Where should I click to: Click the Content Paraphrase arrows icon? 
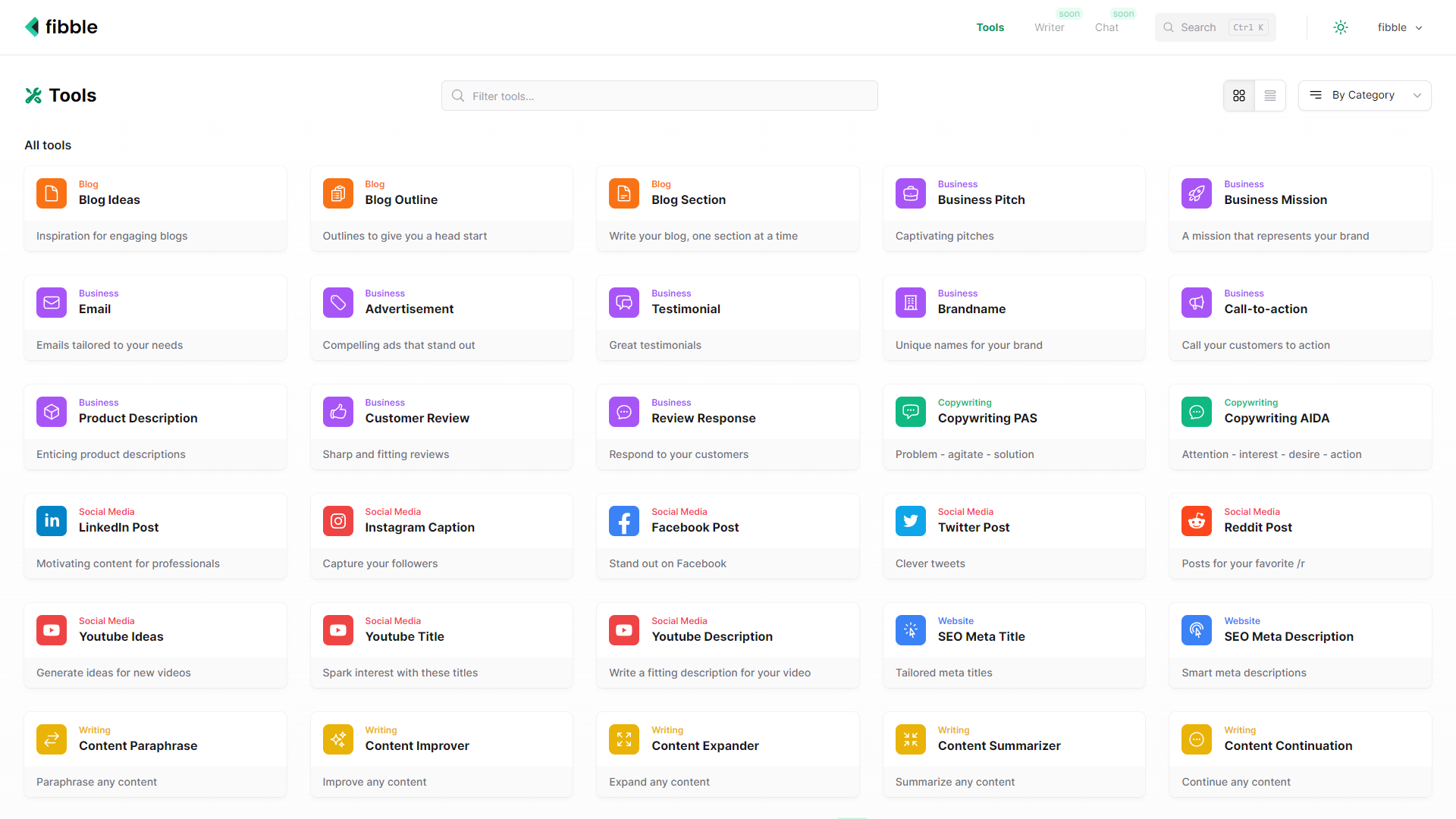(x=52, y=739)
